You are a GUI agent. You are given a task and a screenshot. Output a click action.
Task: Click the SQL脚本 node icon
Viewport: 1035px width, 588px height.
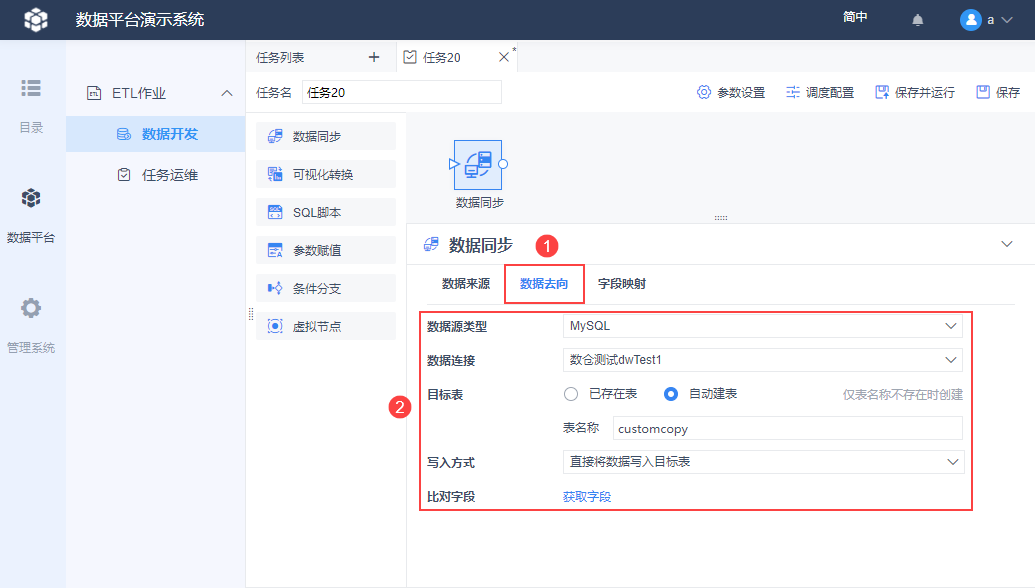pos(275,212)
